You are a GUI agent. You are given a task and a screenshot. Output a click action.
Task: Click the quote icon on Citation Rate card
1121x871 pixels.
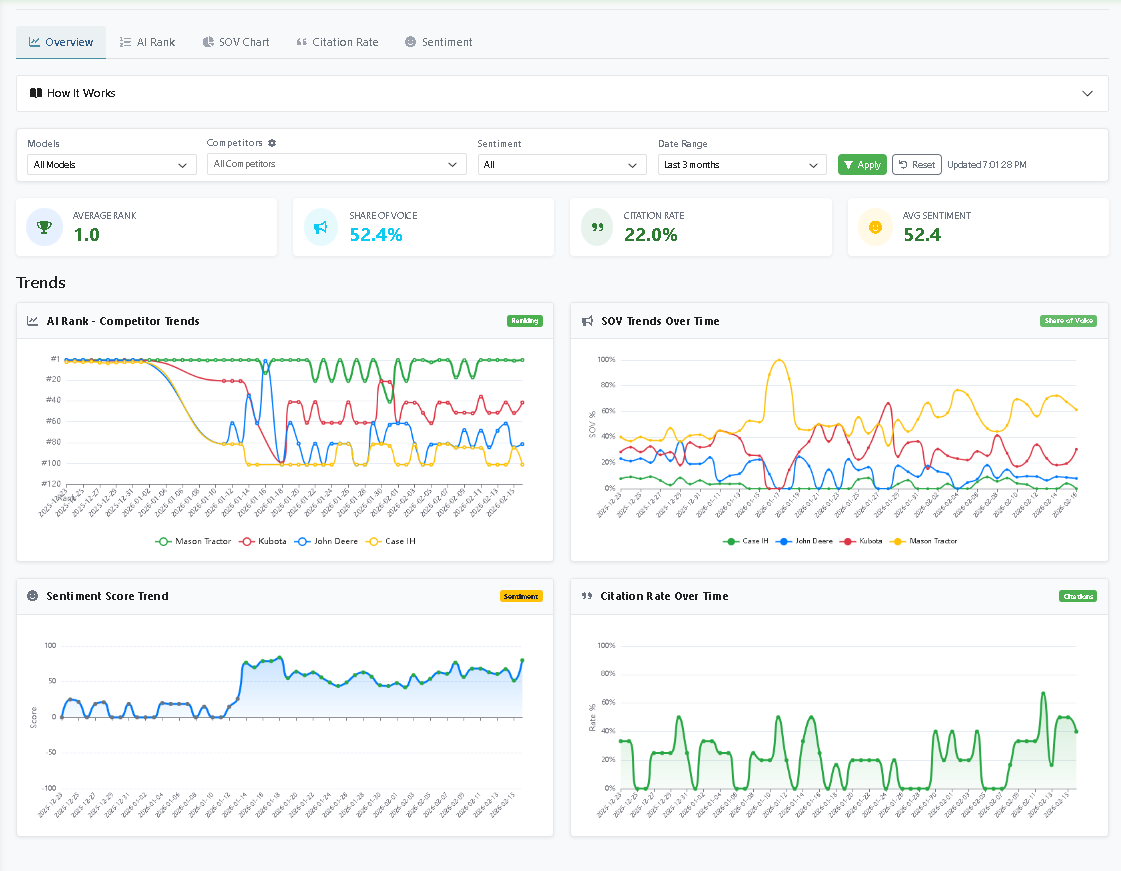[597, 227]
